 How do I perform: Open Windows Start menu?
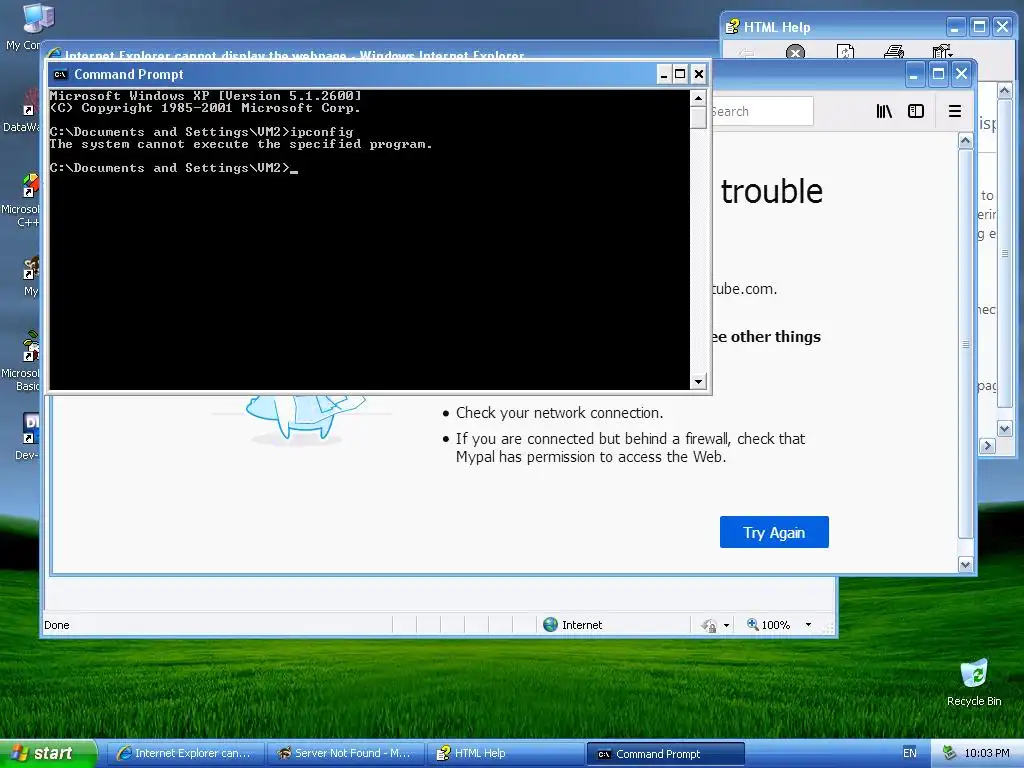[x=48, y=754]
